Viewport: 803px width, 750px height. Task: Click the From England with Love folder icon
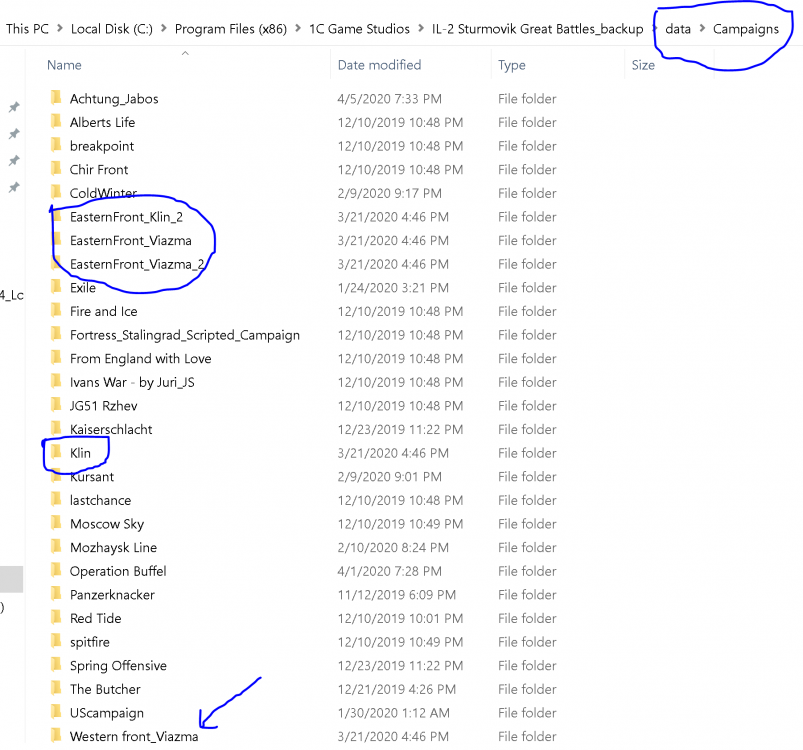(x=56, y=357)
